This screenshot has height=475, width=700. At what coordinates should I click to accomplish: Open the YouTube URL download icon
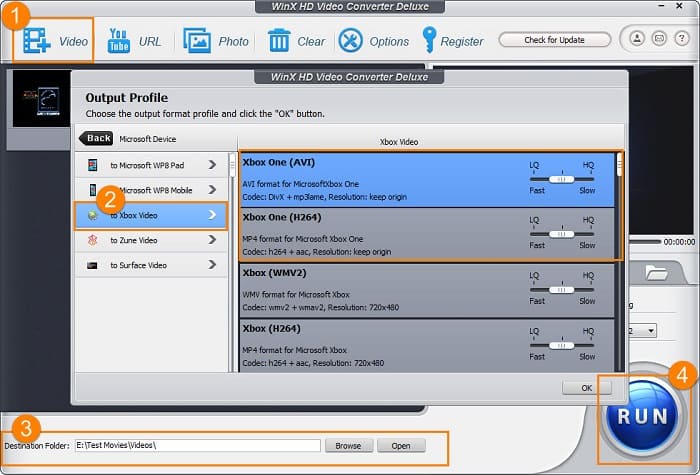[x=119, y=41]
